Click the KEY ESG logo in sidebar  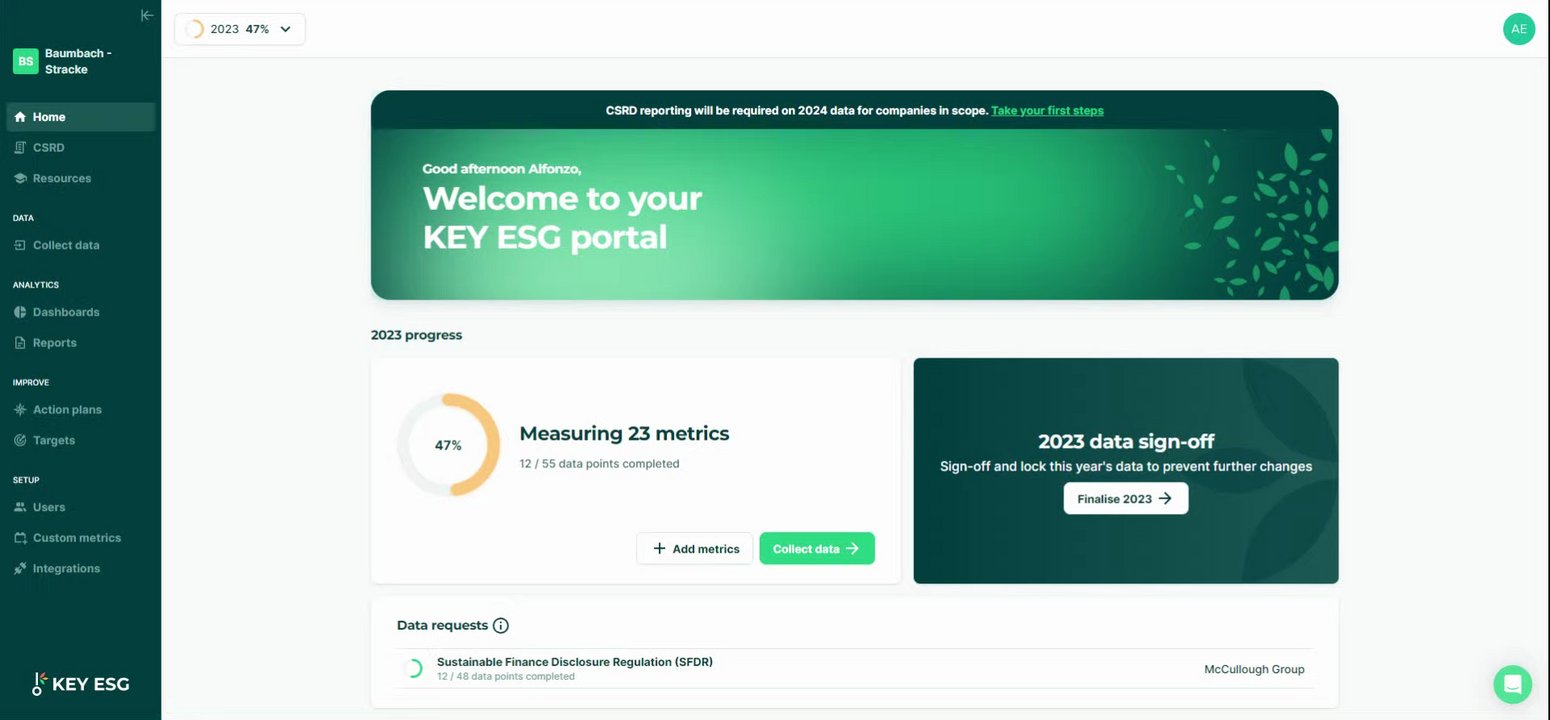click(81, 684)
